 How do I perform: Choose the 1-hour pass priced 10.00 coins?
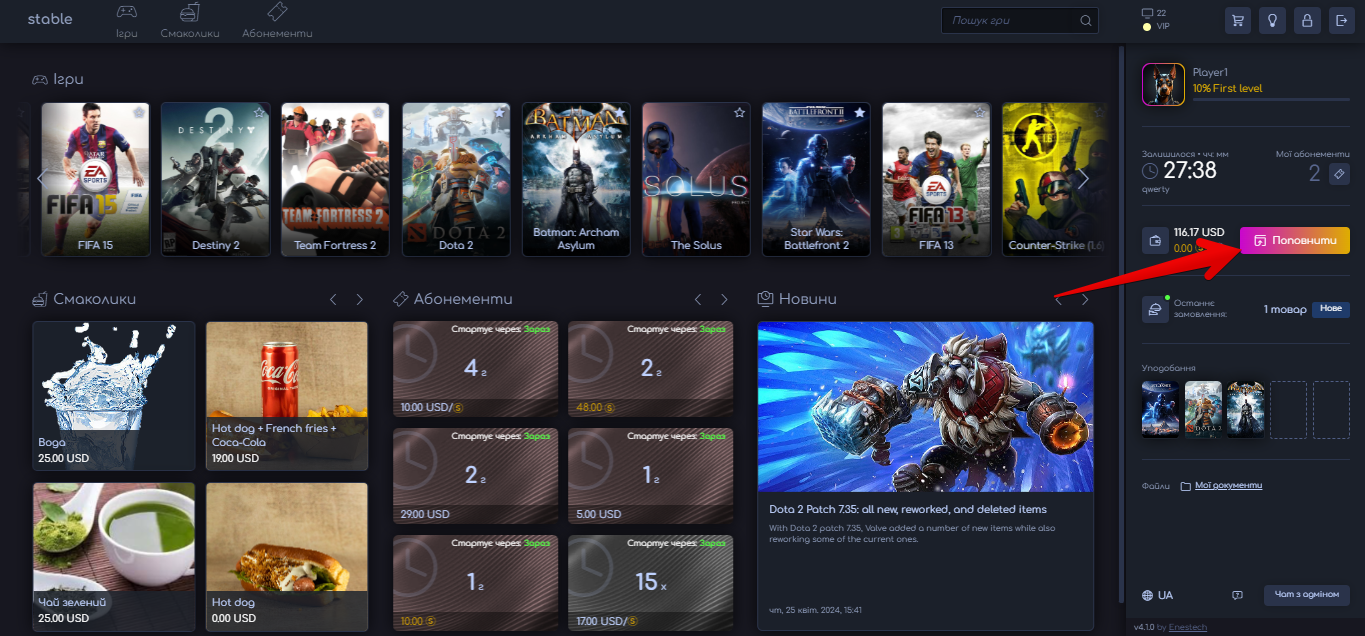[476, 583]
